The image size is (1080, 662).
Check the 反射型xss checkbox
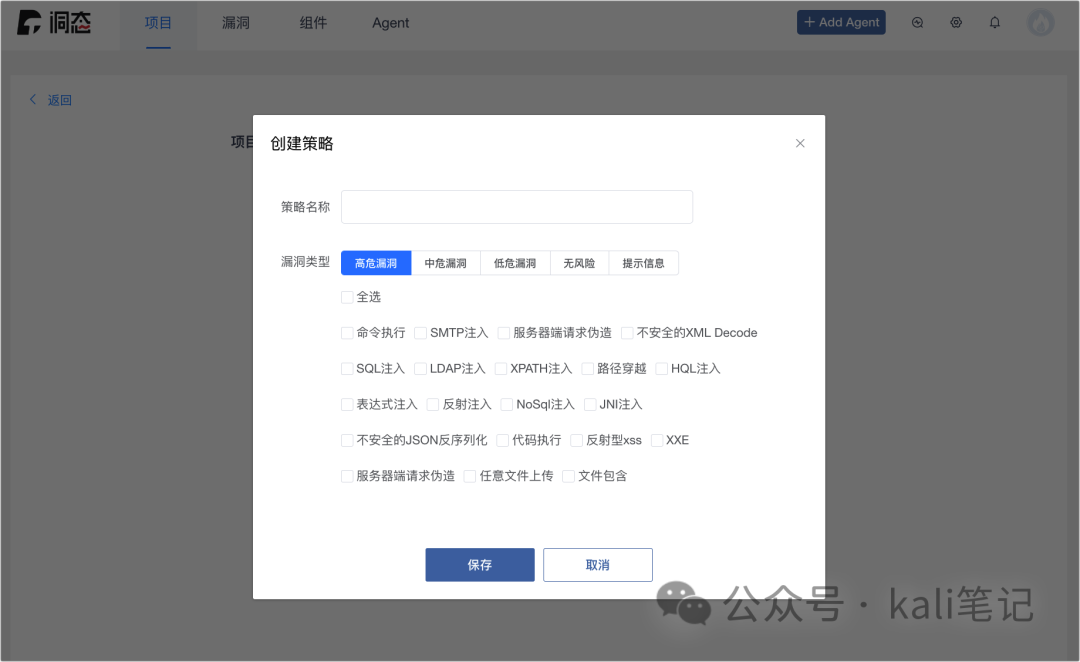pyautogui.click(x=577, y=440)
